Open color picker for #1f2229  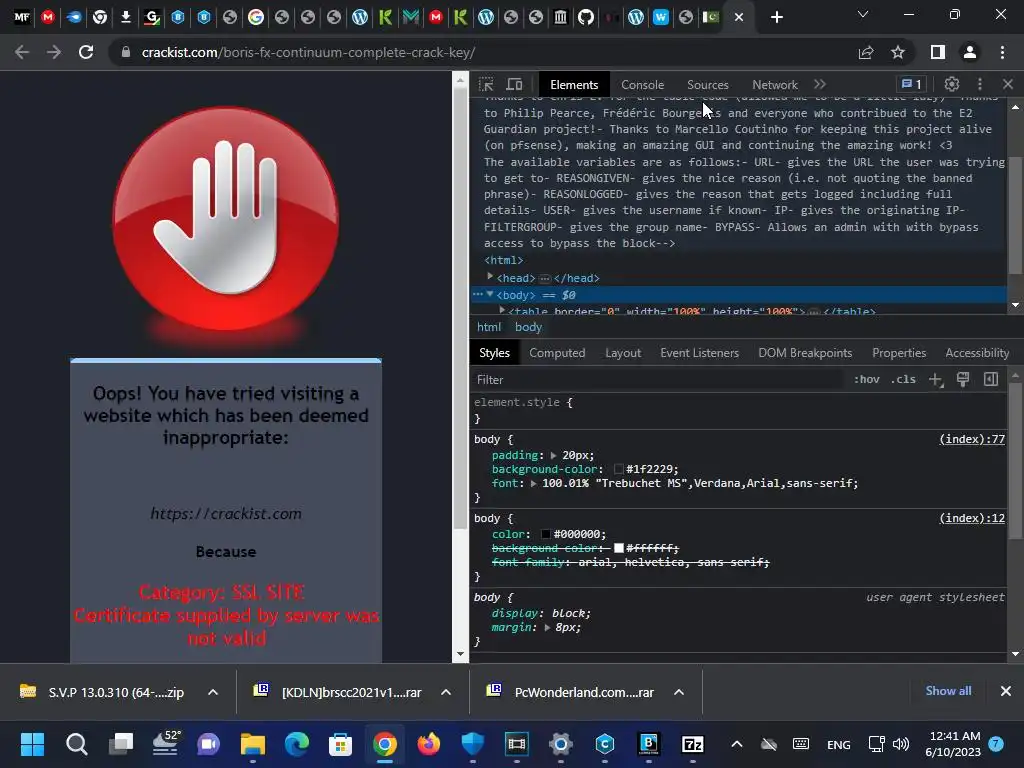click(618, 469)
